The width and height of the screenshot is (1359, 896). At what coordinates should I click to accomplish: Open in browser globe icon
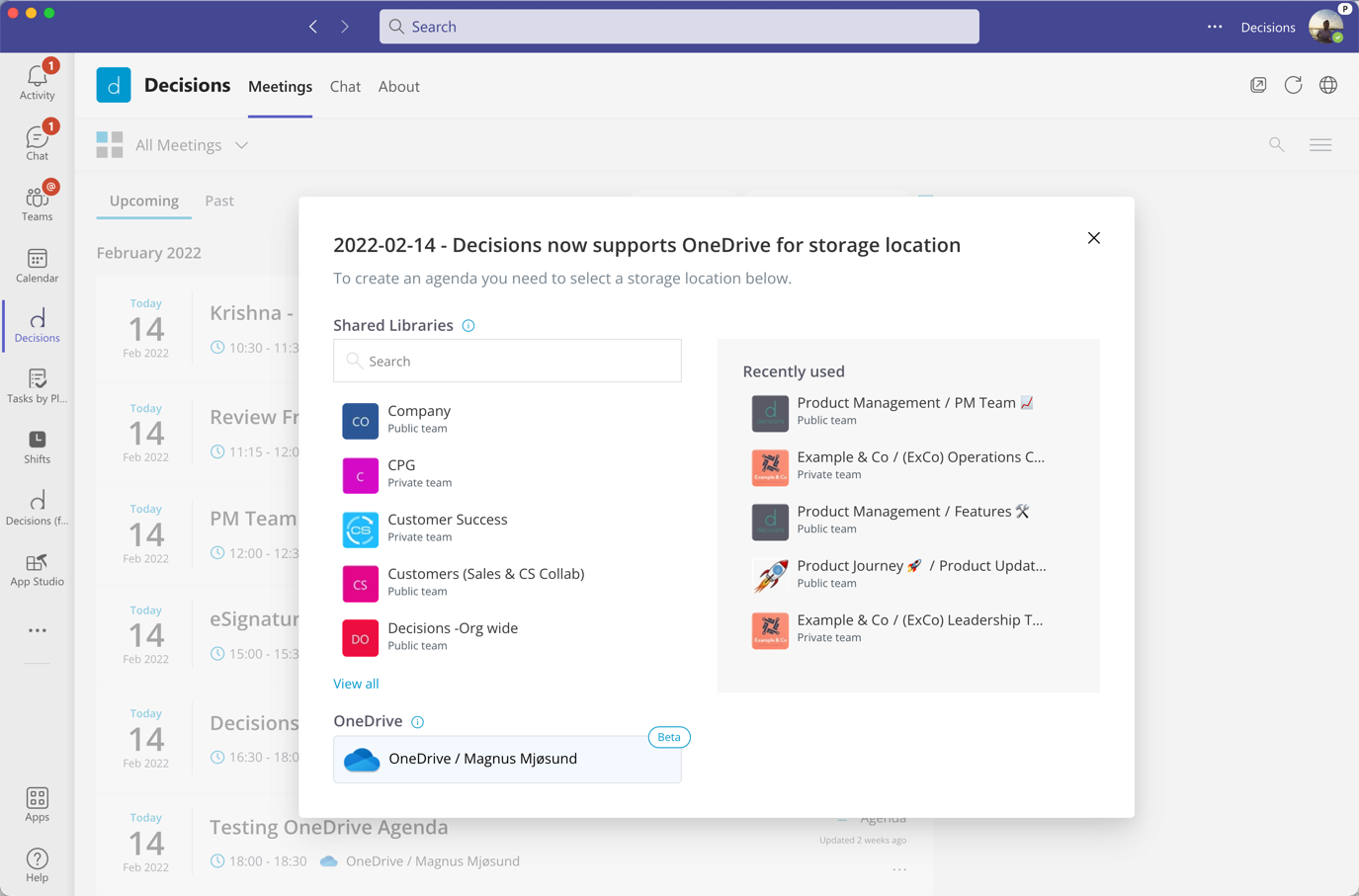pyautogui.click(x=1328, y=85)
